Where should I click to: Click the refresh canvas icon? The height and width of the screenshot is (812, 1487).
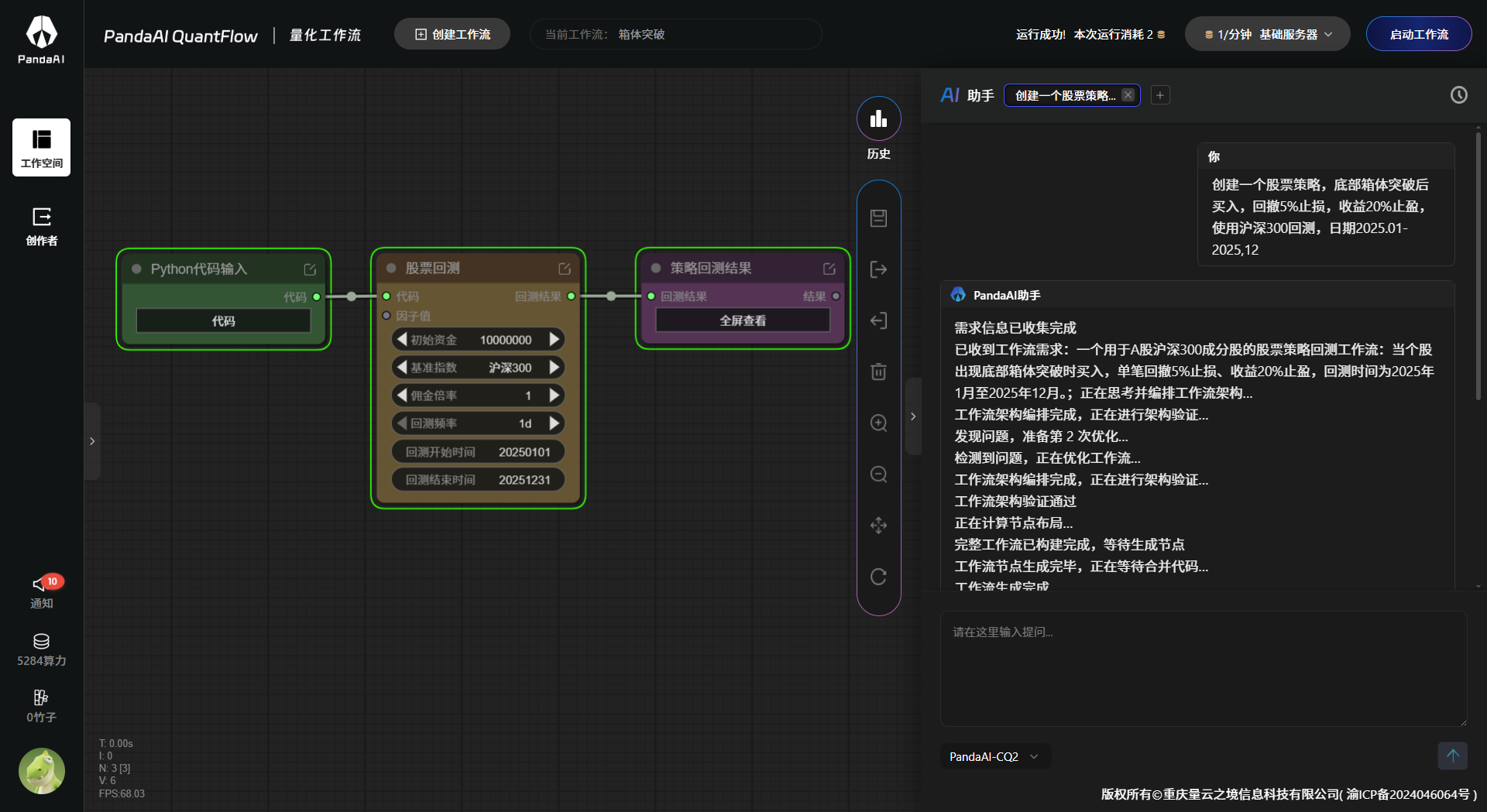[878, 577]
